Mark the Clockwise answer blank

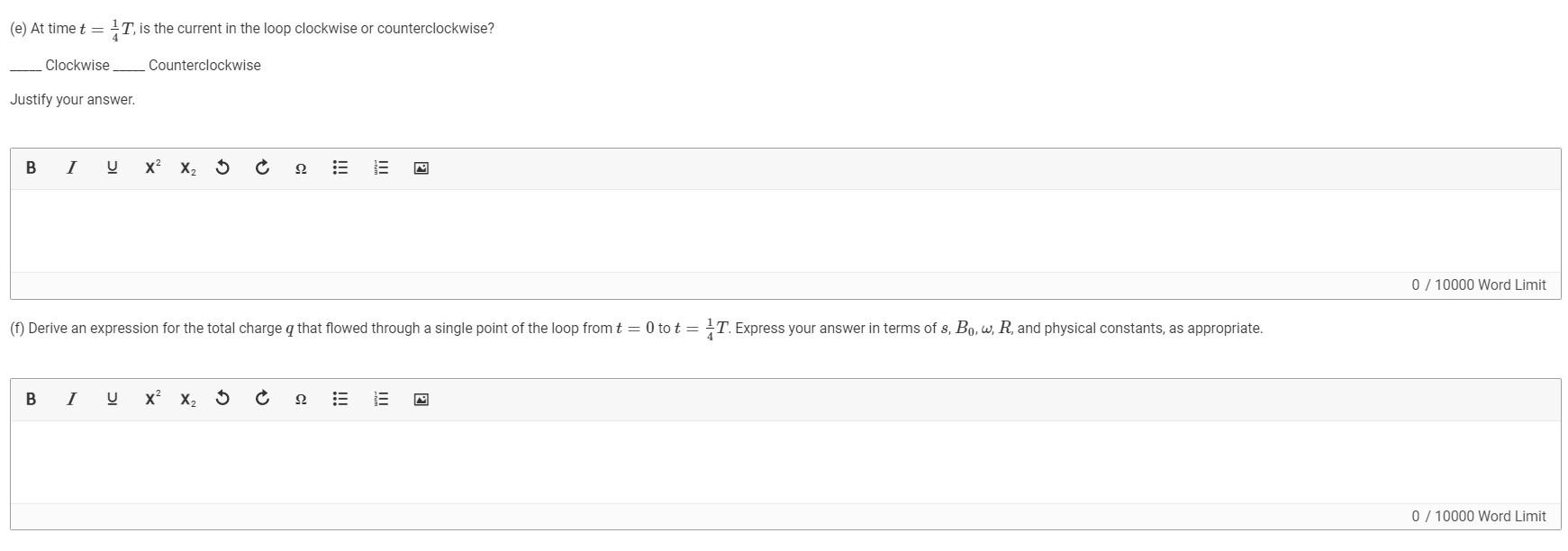tap(22, 65)
